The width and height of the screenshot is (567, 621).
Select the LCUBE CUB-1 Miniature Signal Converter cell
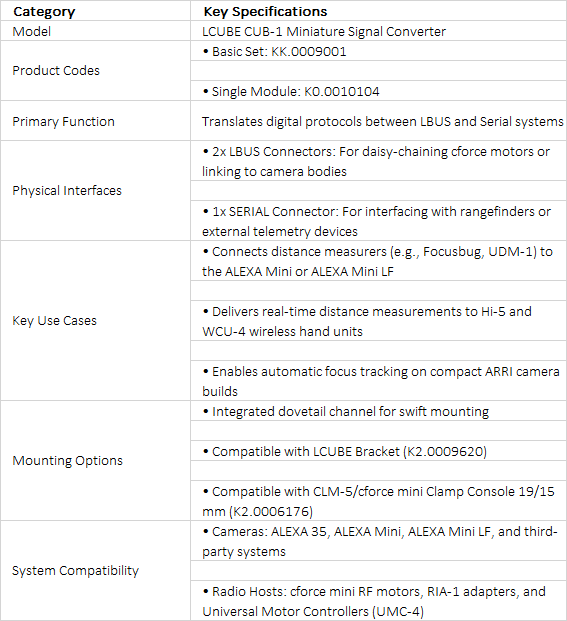coord(379,31)
